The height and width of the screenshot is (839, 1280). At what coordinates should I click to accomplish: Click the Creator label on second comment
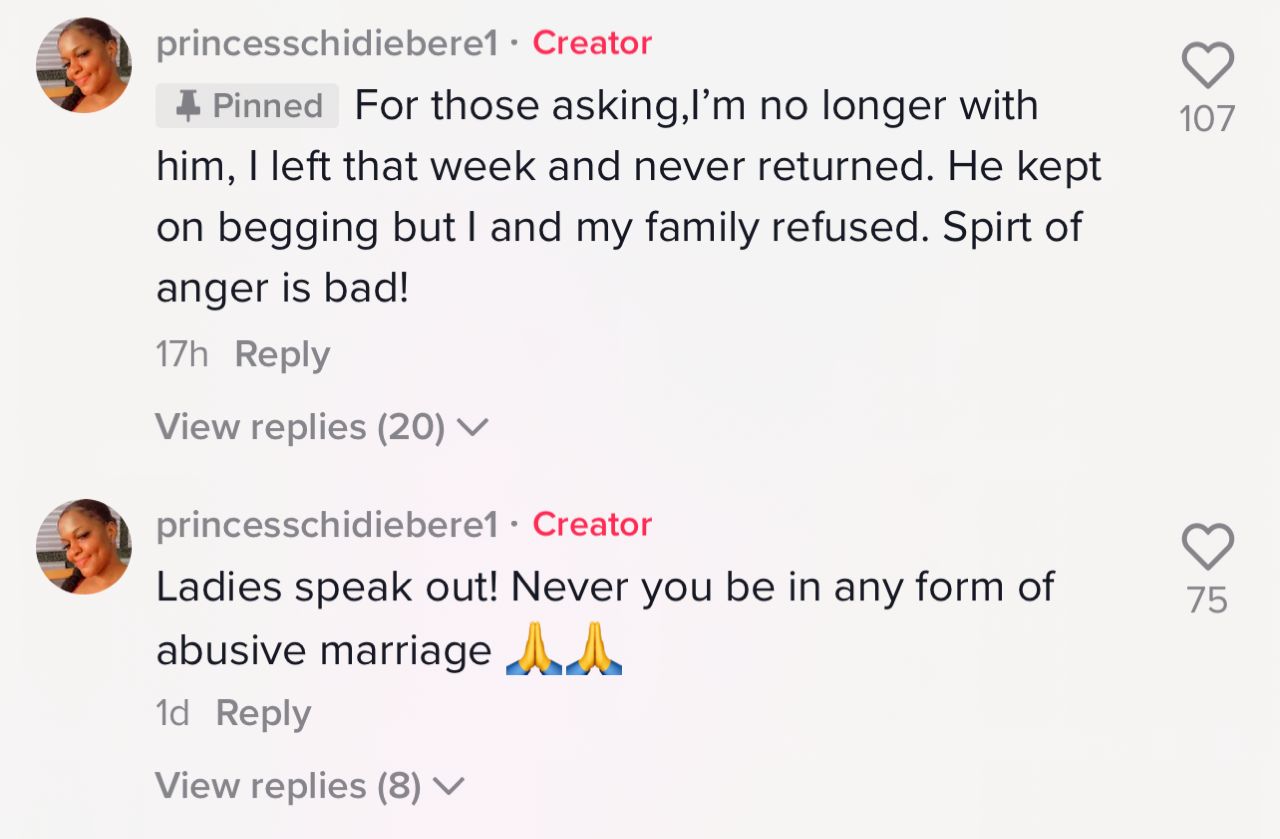[592, 524]
